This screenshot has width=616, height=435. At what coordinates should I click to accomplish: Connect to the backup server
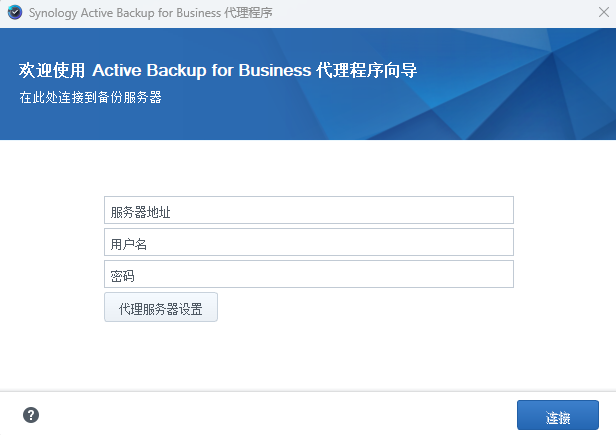tap(557, 416)
